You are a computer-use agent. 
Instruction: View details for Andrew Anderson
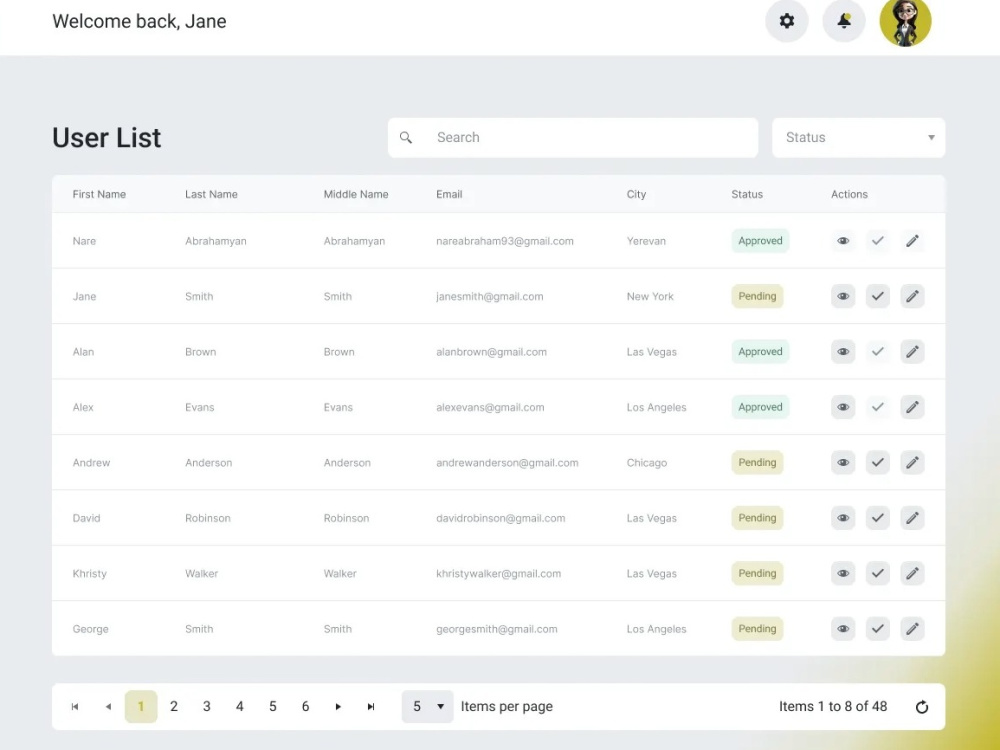[843, 462]
